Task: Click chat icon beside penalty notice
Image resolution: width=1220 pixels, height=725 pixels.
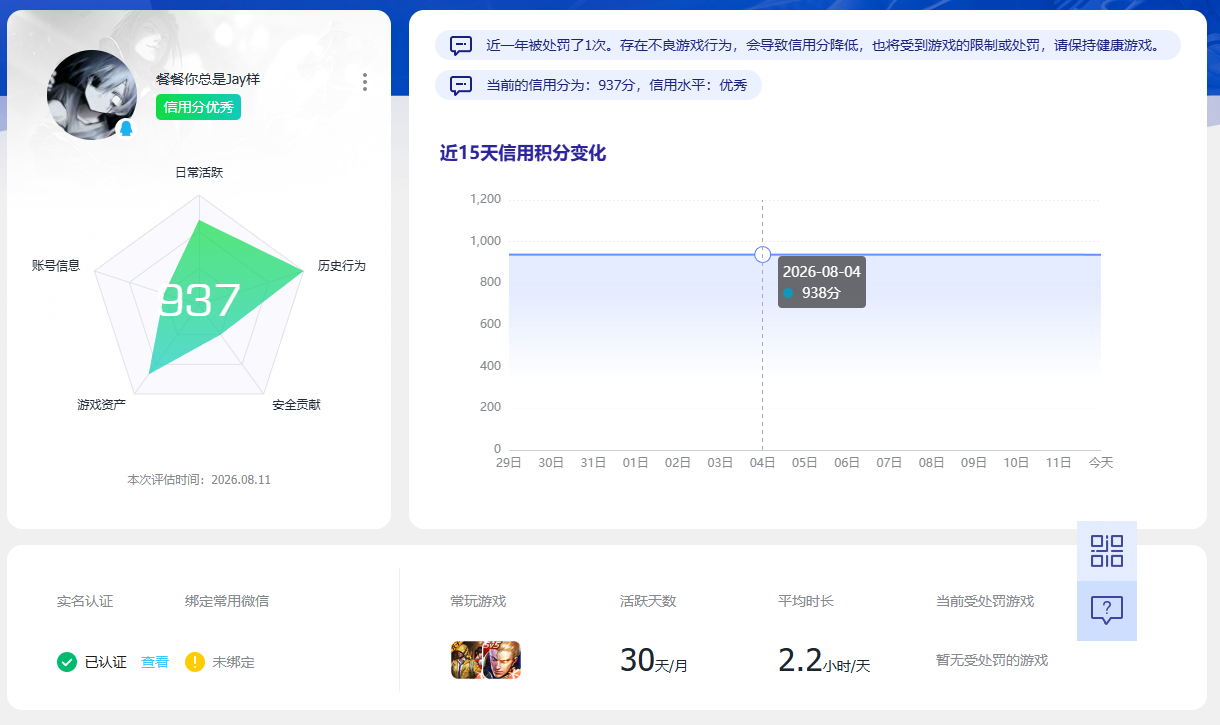Action: tap(461, 45)
